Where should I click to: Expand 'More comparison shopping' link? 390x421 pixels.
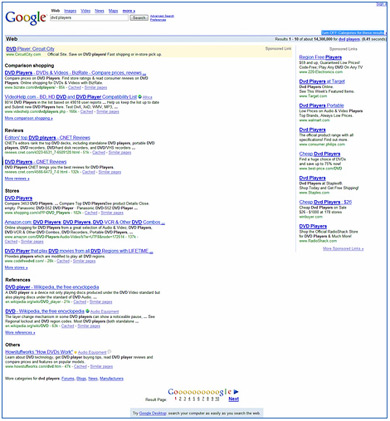[x=29, y=118]
